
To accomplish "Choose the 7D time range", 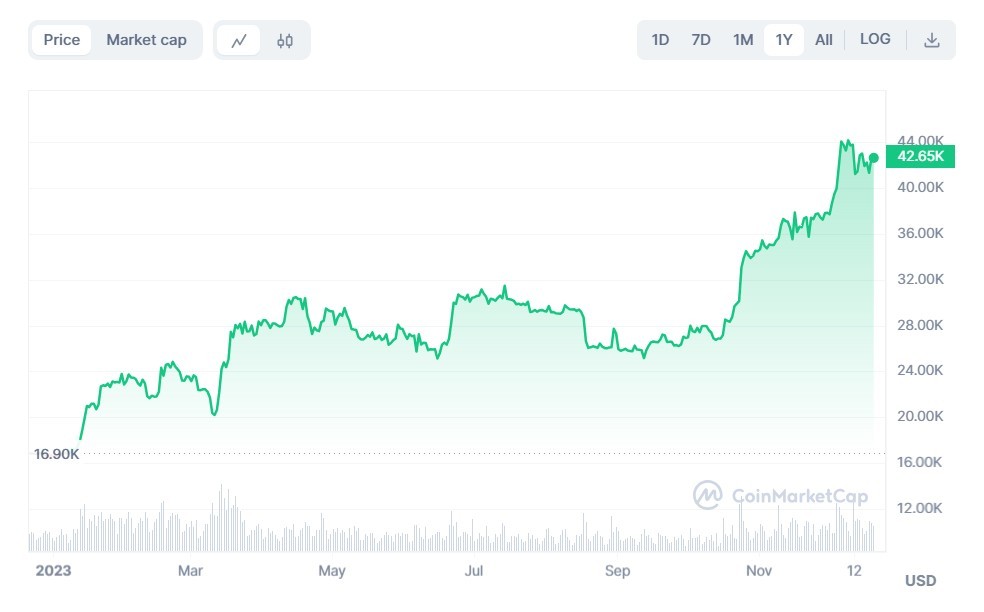I will click(701, 40).
